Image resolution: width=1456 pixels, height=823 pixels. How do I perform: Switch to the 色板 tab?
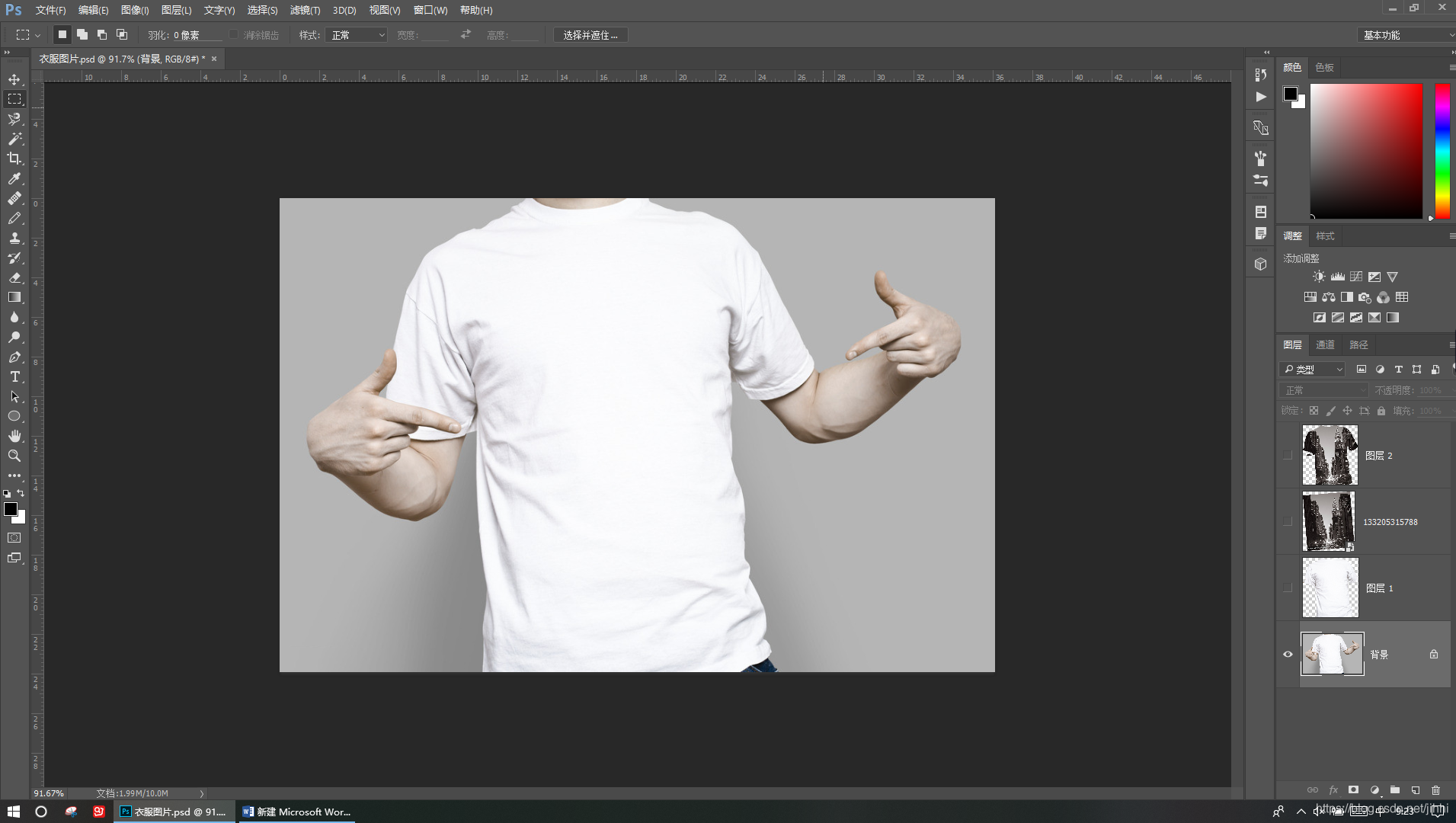point(1324,68)
